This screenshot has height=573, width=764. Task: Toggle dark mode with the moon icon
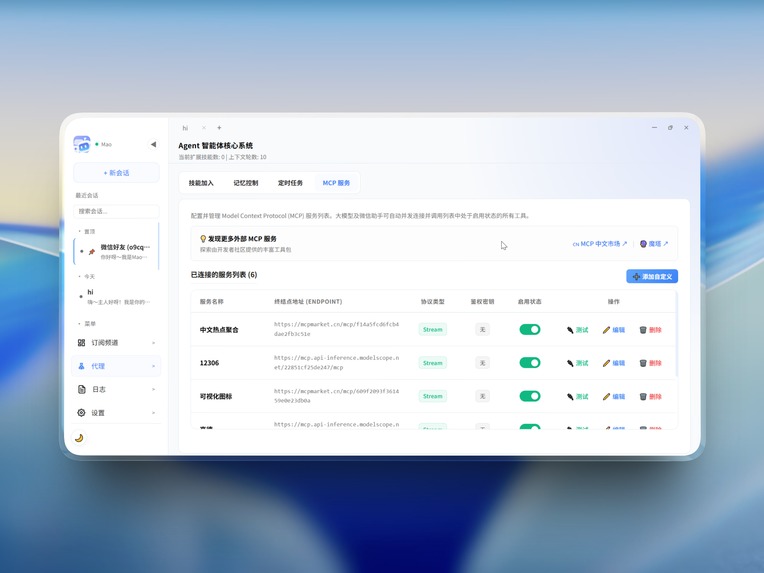[x=79, y=438]
